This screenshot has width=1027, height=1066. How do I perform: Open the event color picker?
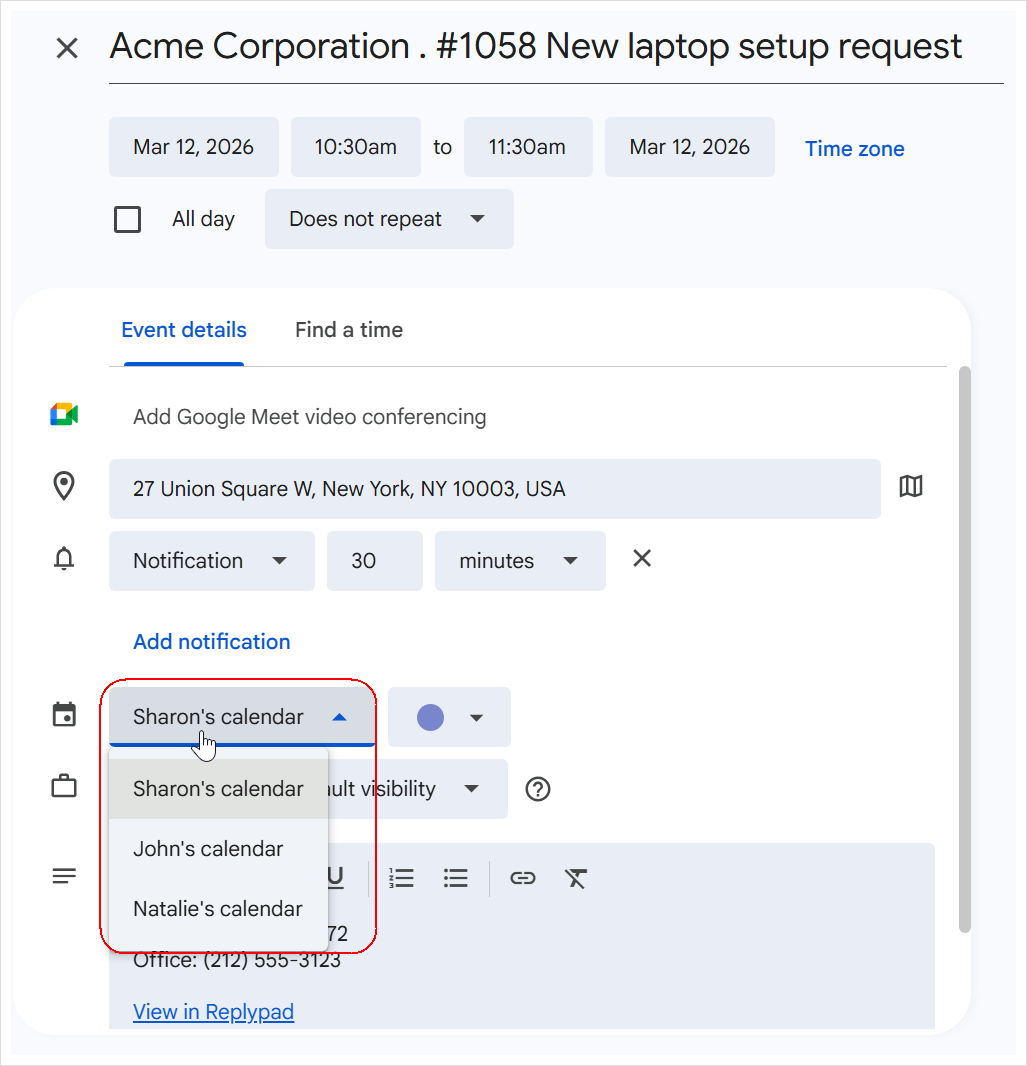449,717
